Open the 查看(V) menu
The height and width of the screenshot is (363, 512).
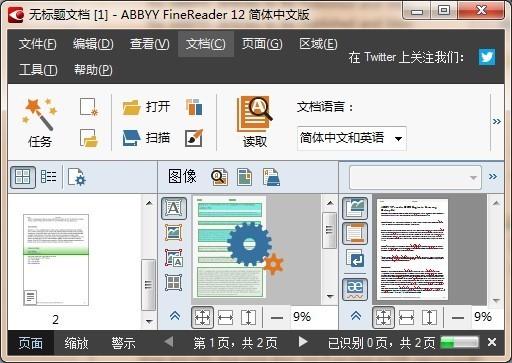149,44
